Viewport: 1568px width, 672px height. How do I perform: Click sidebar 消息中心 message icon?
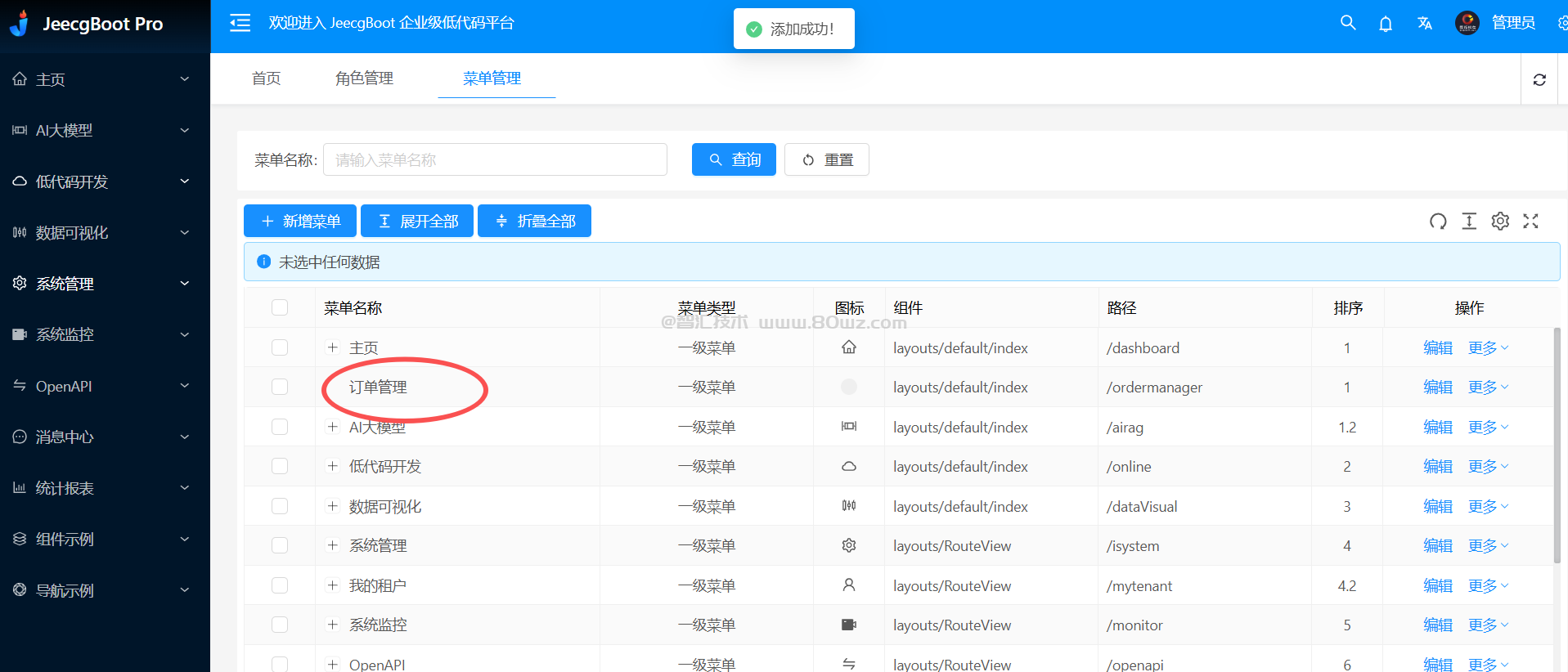(20, 437)
